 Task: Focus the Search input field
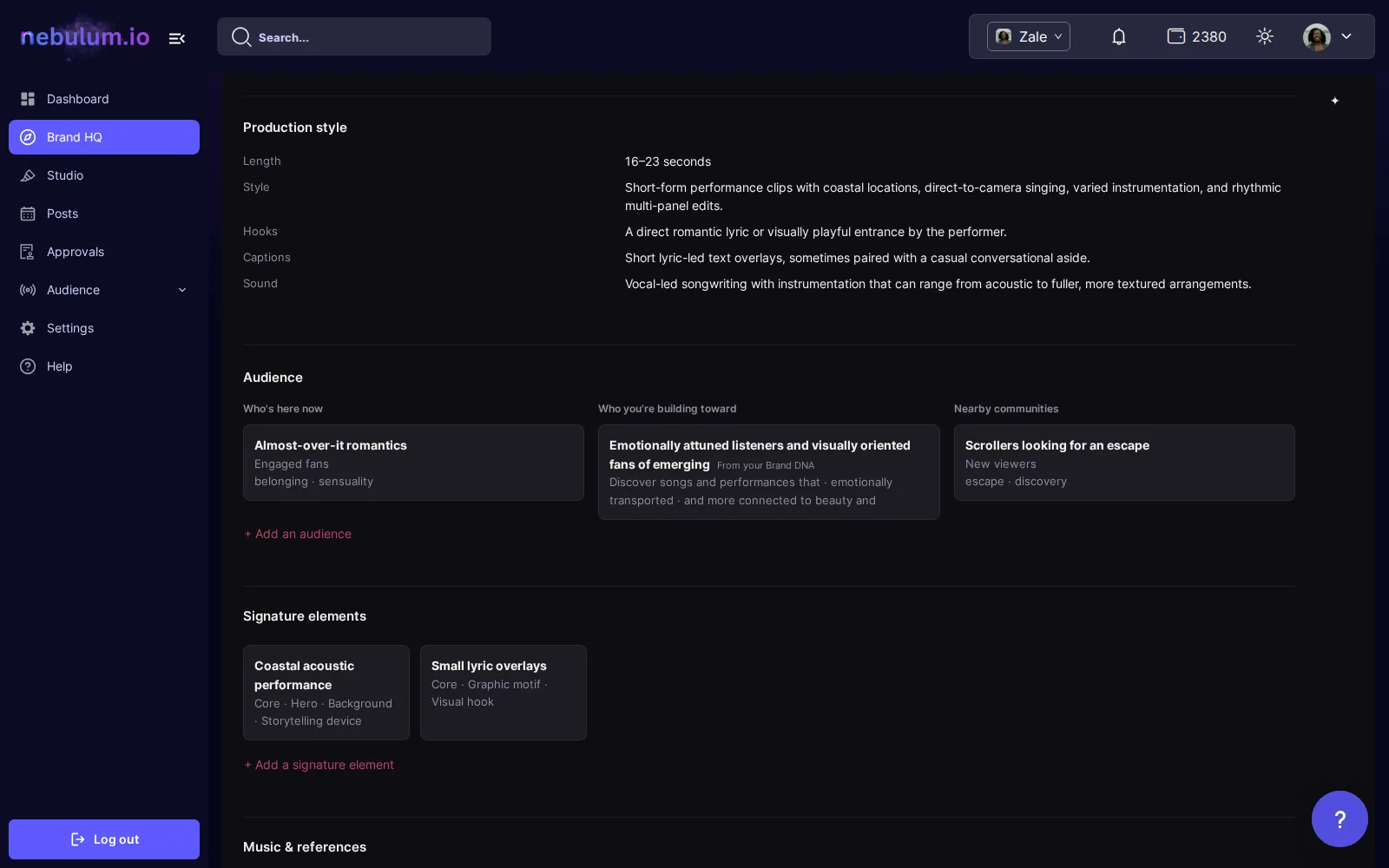pos(354,36)
